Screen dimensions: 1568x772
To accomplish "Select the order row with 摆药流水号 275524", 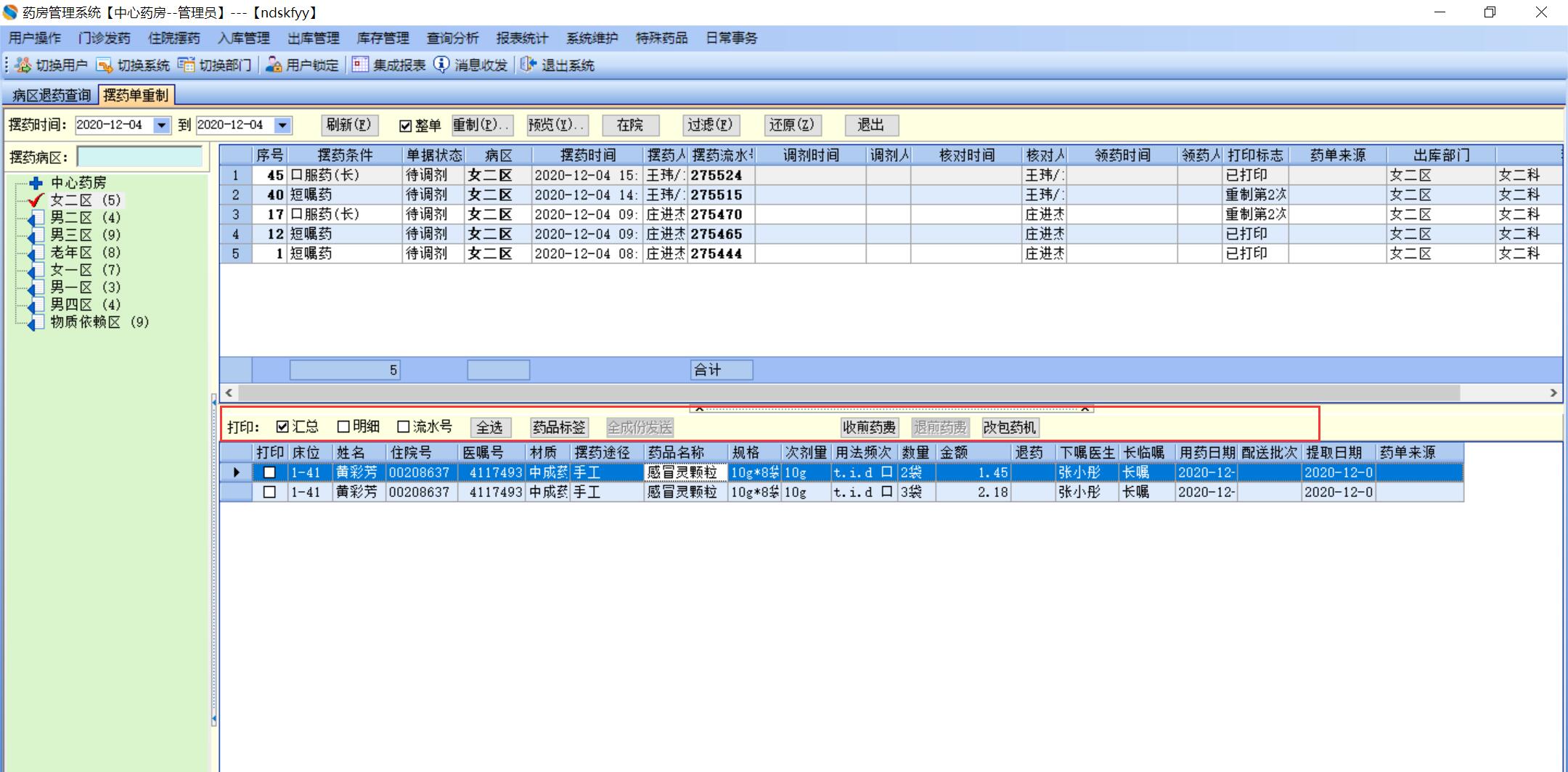I will tap(891, 176).
